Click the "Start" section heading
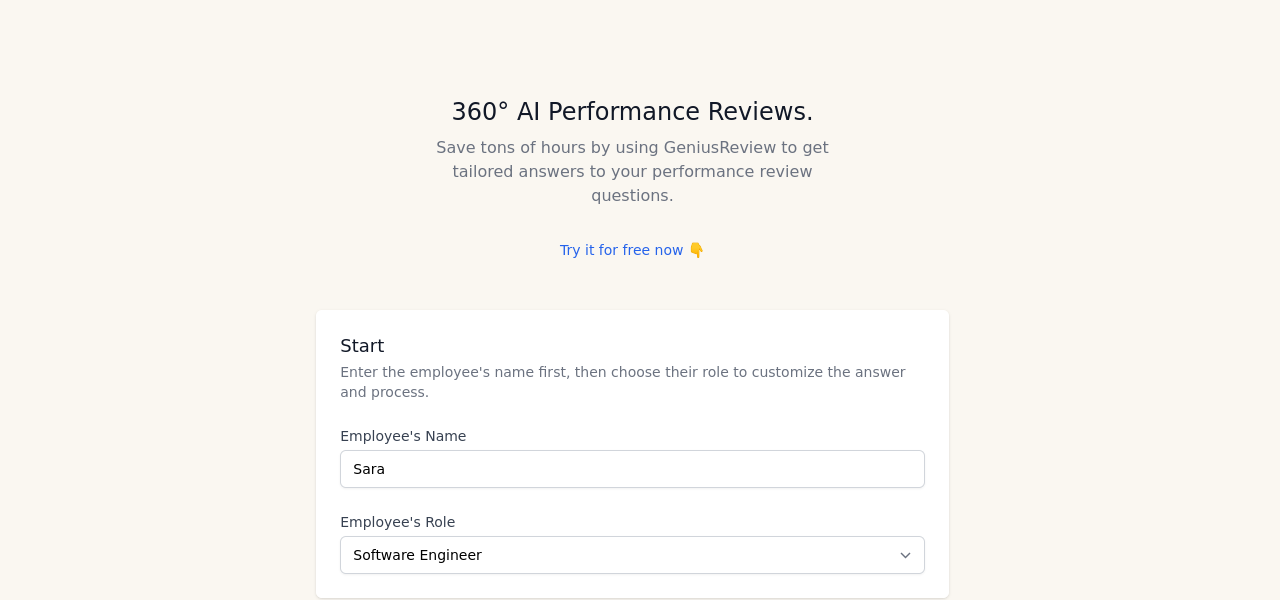 (362, 346)
